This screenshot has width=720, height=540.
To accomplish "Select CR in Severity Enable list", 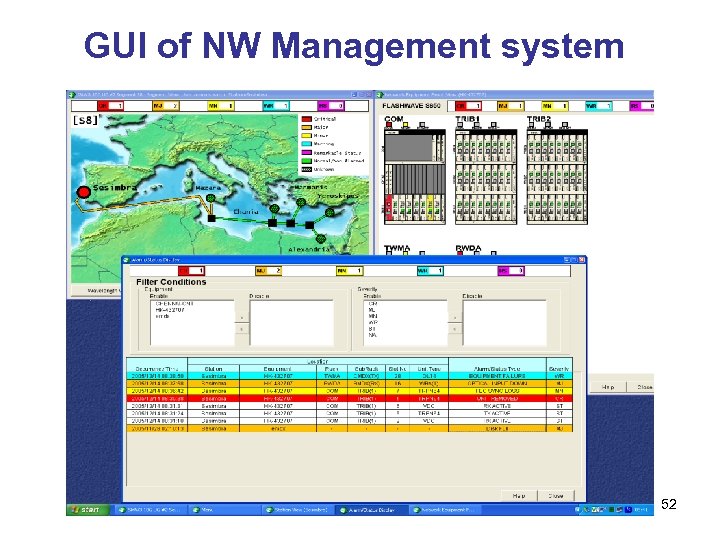I will [372, 304].
